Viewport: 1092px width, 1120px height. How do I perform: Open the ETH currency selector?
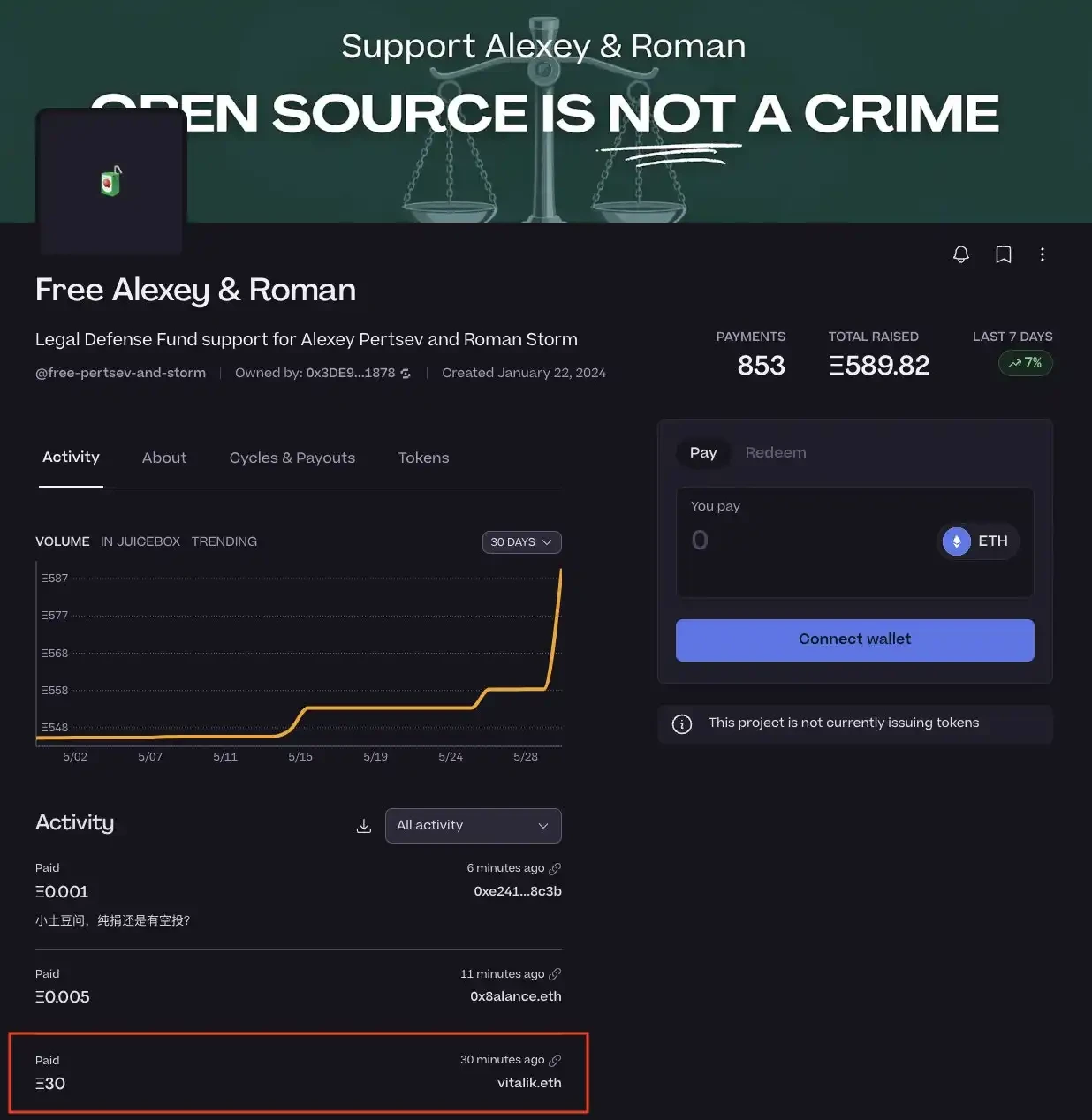point(976,541)
